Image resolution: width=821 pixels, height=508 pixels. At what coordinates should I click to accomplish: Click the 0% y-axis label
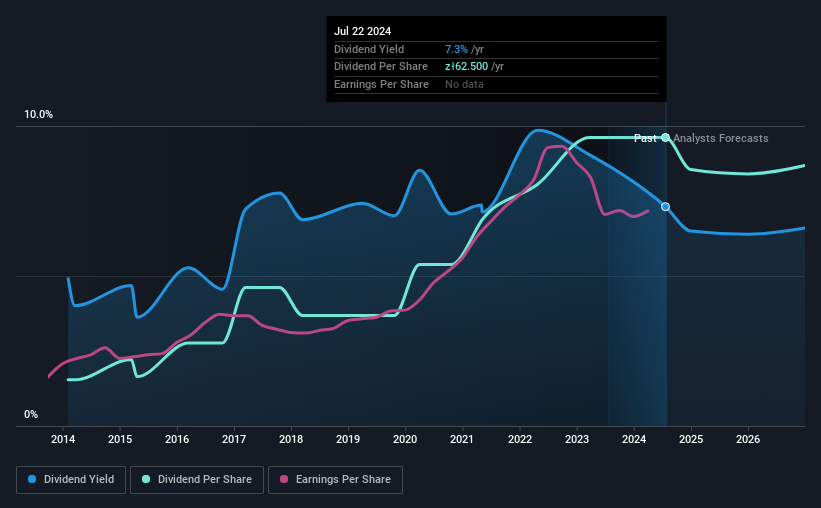click(31, 415)
